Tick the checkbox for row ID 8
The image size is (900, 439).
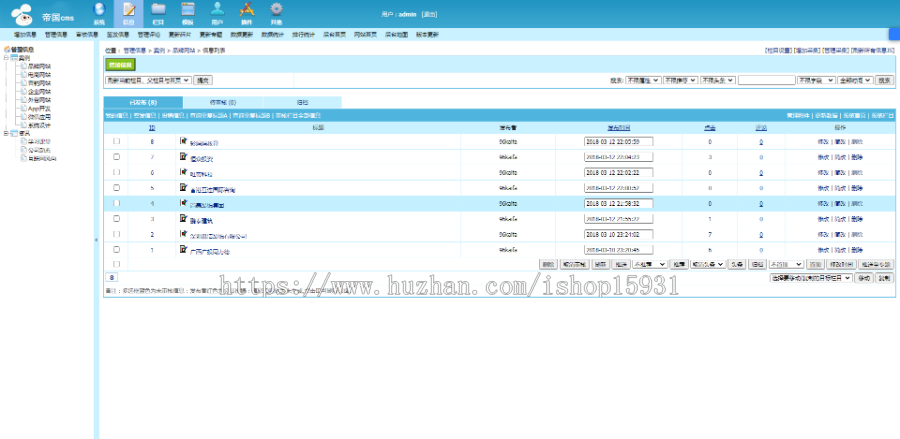[x=117, y=141]
